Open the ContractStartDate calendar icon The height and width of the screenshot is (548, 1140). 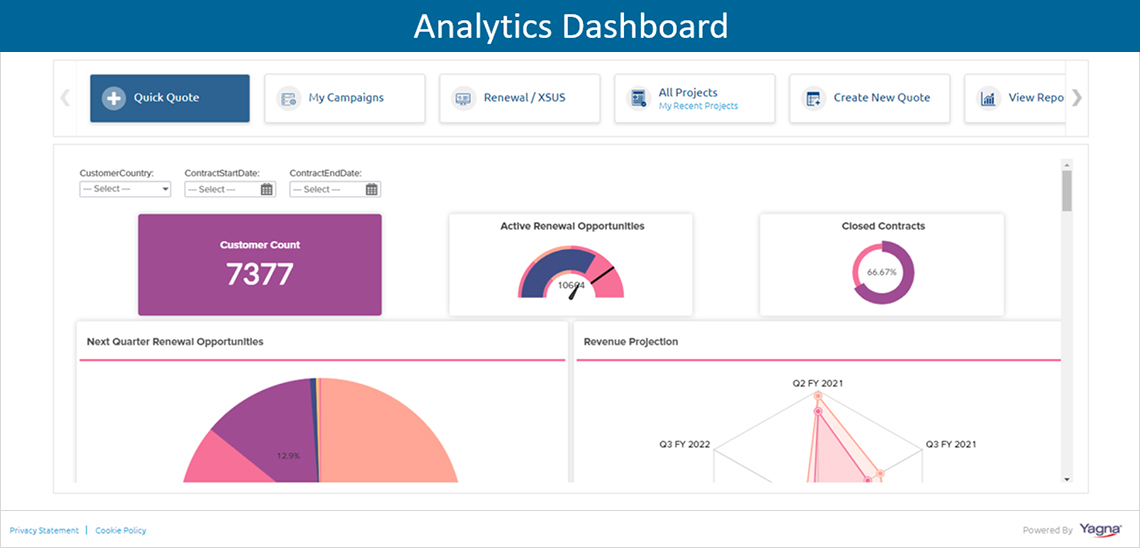267,189
